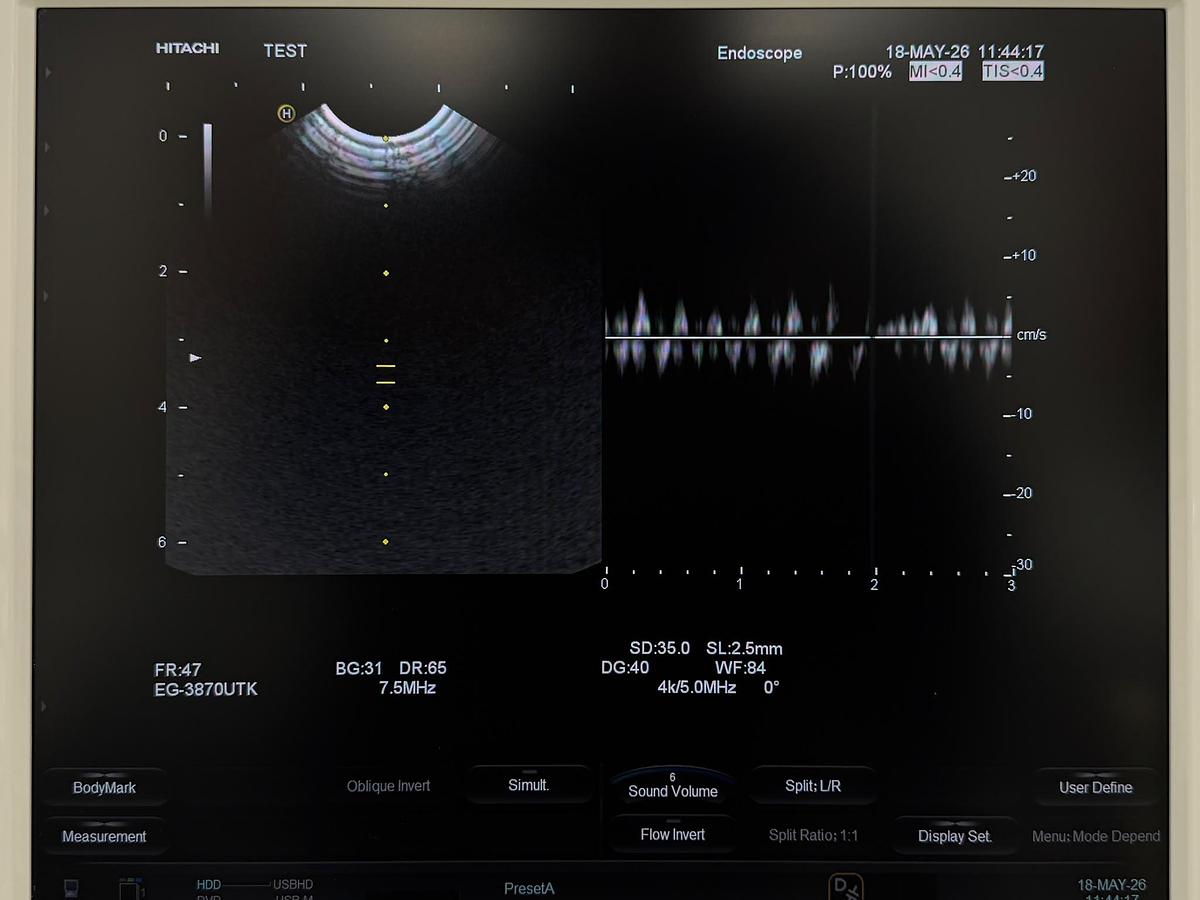Image resolution: width=1200 pixels, height=900 pixels.
Task: Click the SD:35.0 sample depth value
Action: (x=660, y=648)
